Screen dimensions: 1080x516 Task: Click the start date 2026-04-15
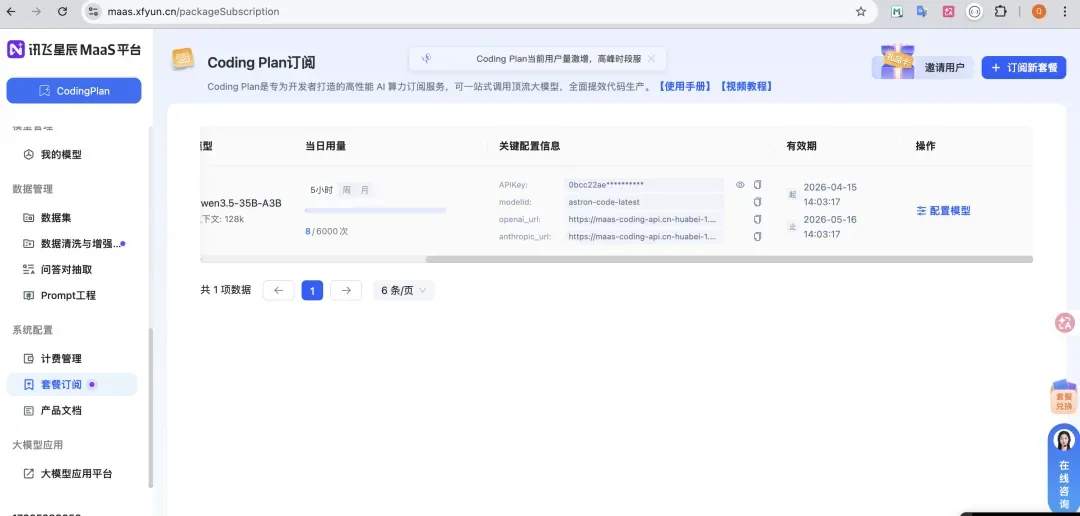(830, 187)
